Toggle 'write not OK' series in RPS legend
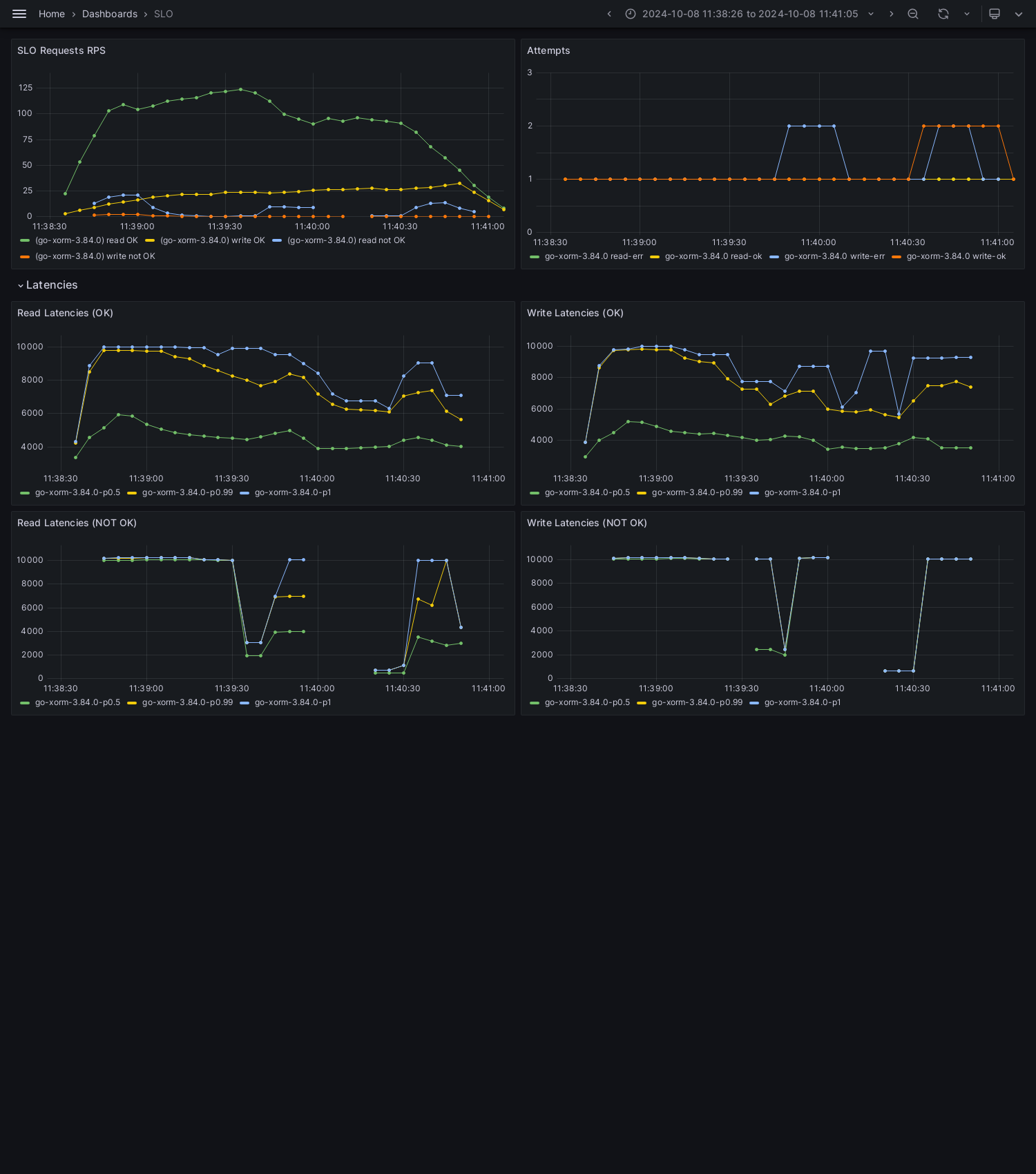The height and width of the screenshot is (1174, 1036). 95,256
